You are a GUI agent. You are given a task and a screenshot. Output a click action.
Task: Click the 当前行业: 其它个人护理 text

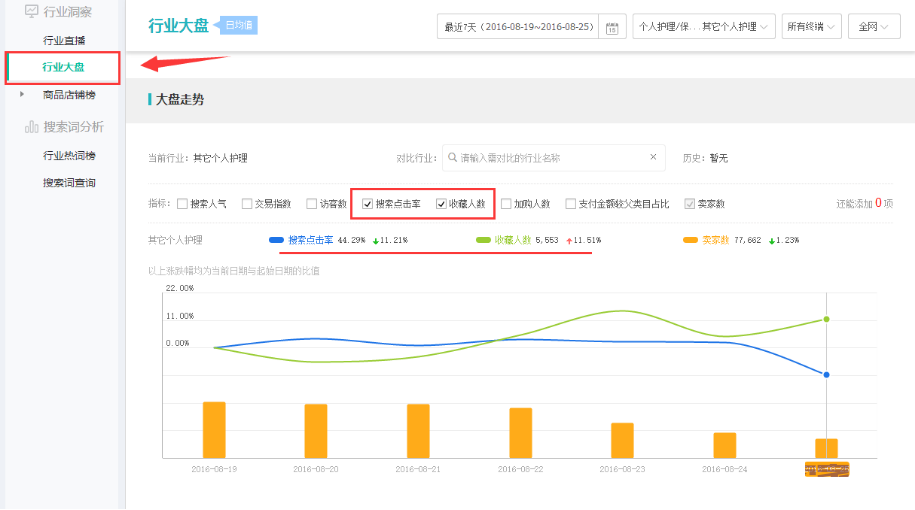(x=198, y=158)
